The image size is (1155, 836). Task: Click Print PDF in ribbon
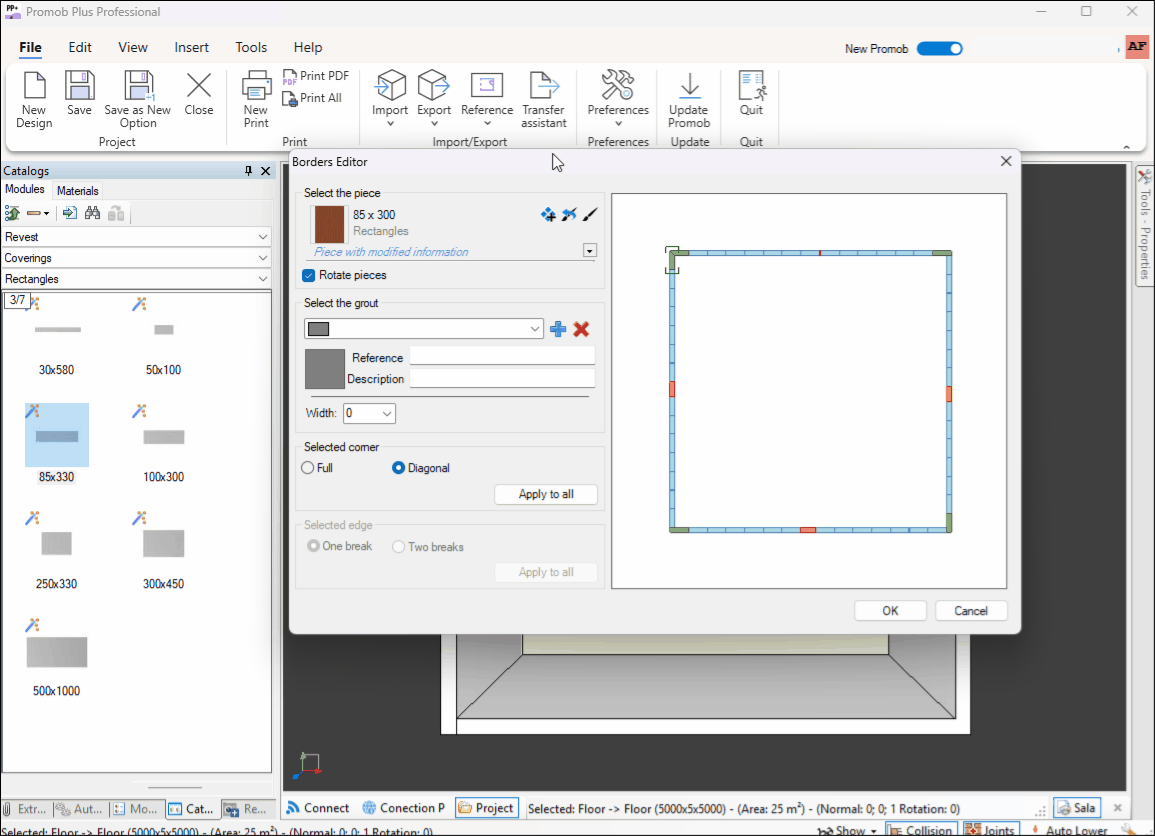(x=316, y=76)
